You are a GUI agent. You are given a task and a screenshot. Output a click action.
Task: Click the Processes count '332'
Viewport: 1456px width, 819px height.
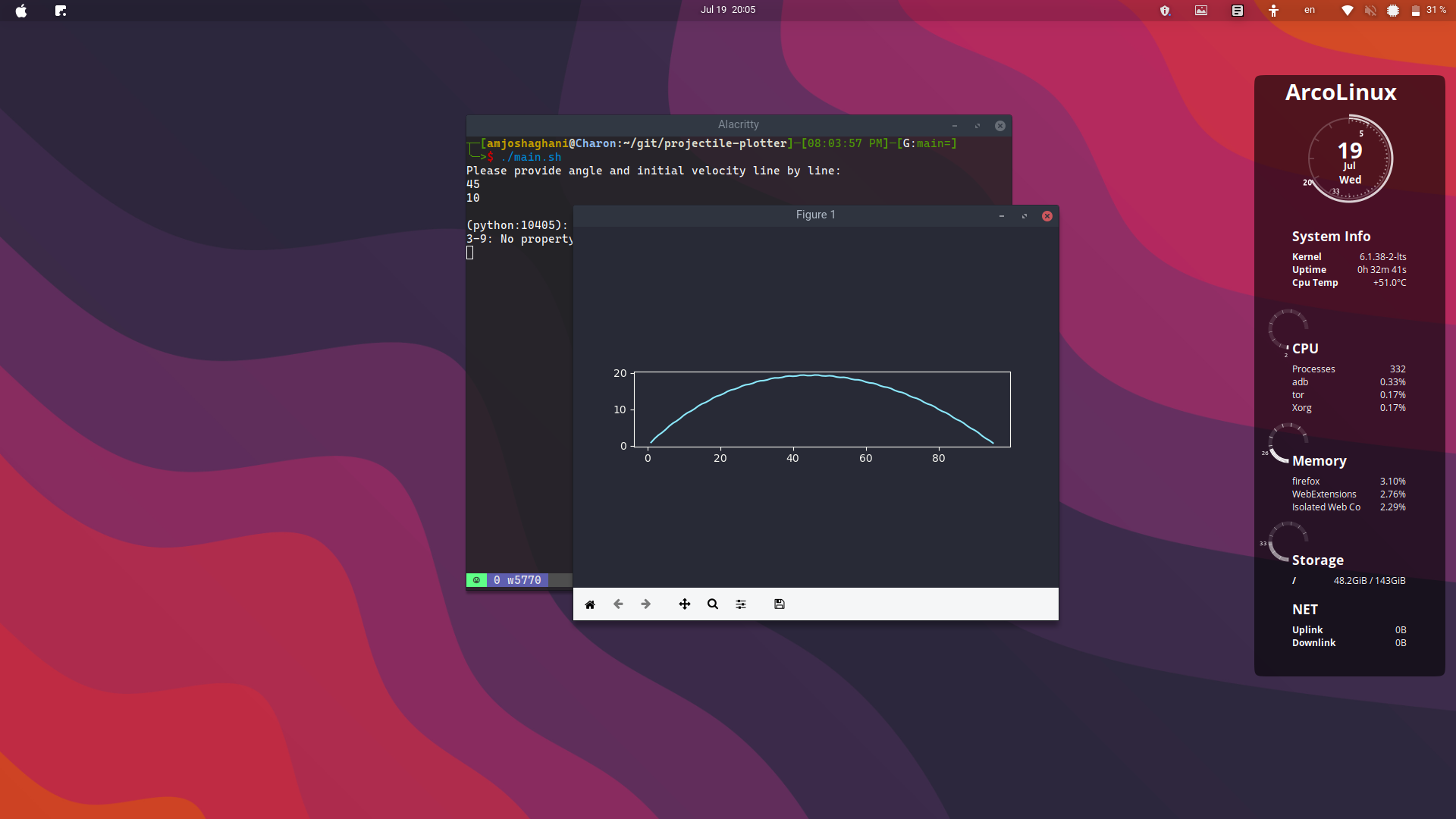point(1398,369)
